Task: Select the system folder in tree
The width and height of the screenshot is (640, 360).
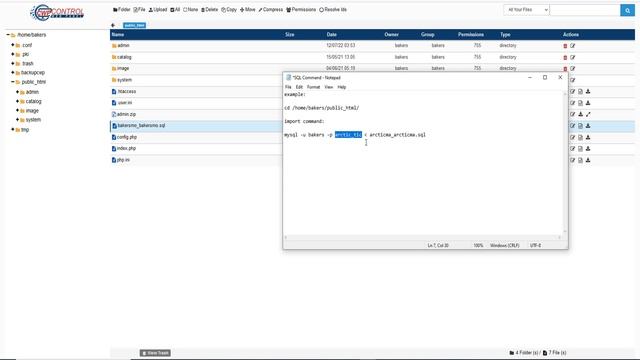Action: click(x=33, y=120)
